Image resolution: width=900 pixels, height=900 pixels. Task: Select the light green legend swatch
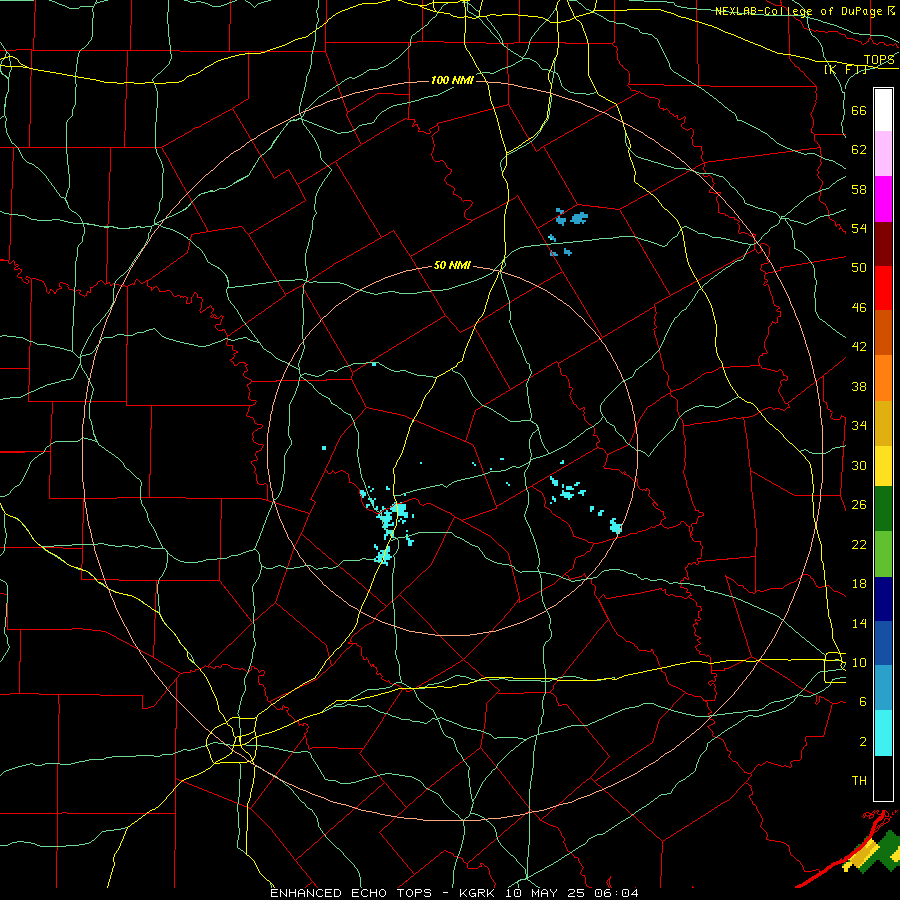[x=883, y=554]
